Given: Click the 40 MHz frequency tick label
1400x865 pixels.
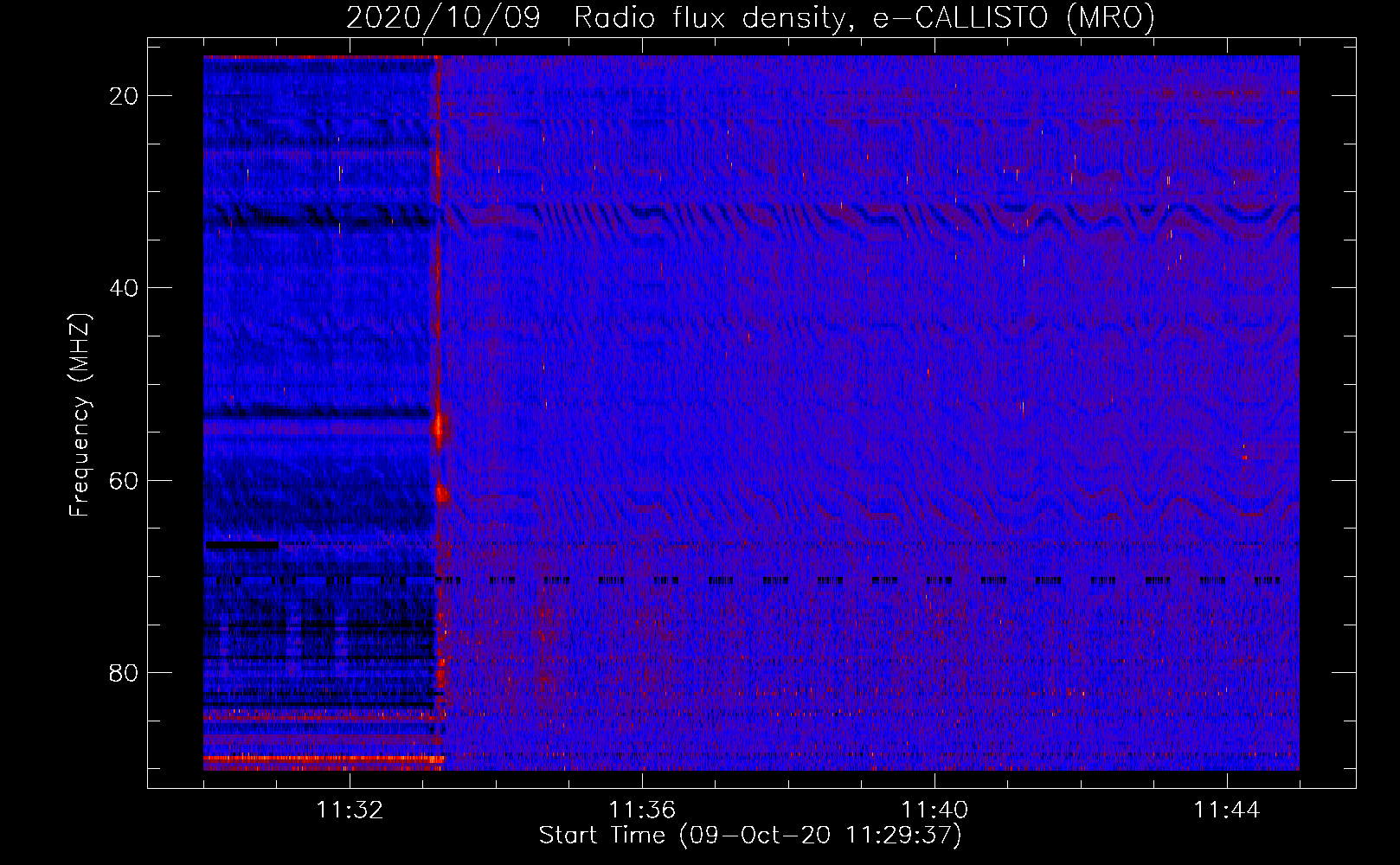Looking at the screenshot, I should [x=124, y=288].
